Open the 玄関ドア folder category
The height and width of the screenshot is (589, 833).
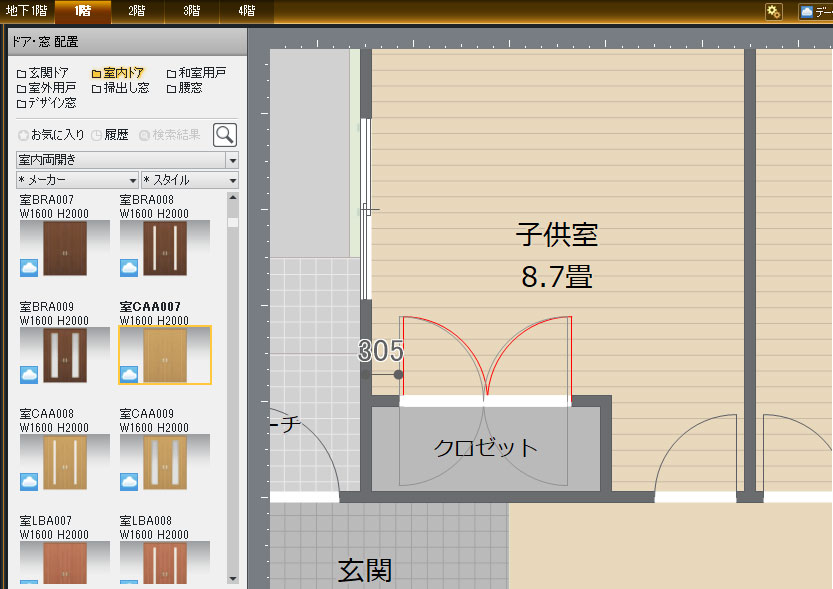click(x=43, y=74)
